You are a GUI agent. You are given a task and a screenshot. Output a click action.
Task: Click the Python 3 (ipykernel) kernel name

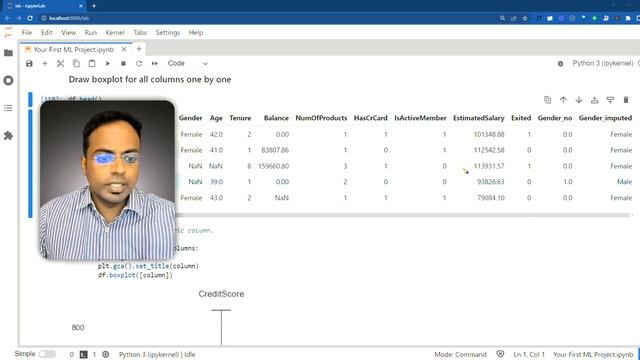click(603, 63)
